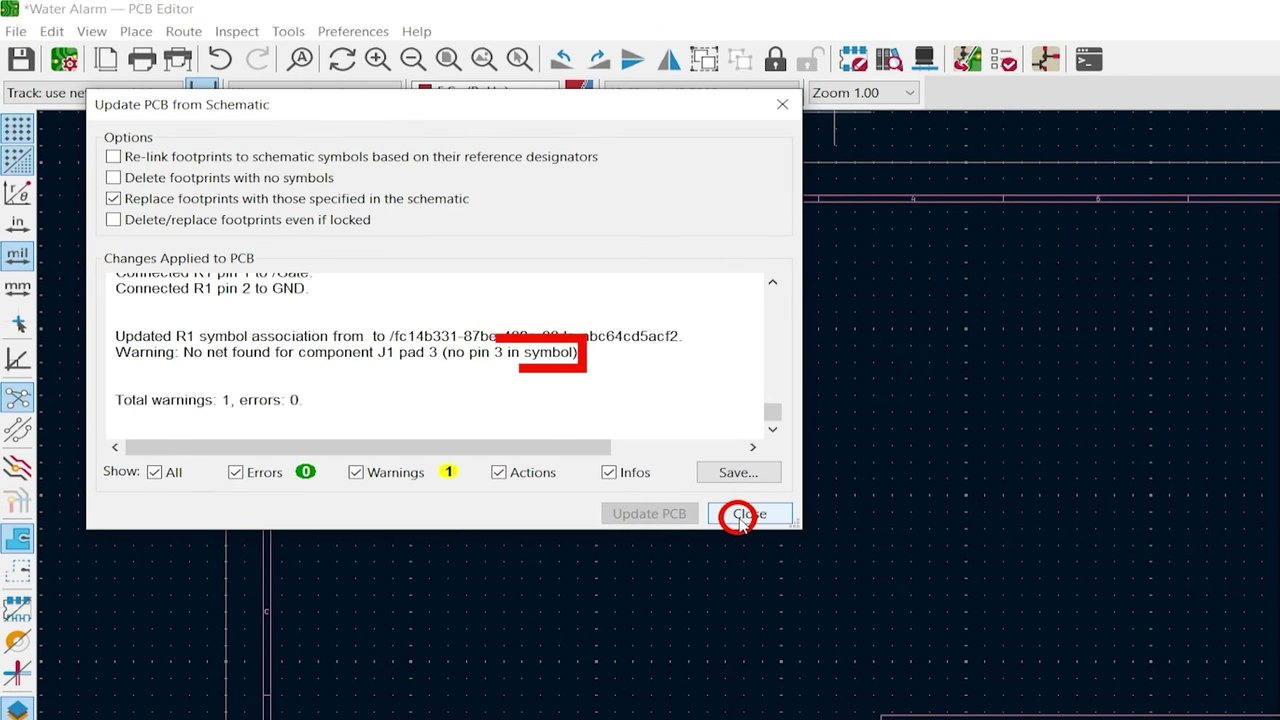1280x720 pixels.
Task: Open the Zoom 1.00 dropdown
Action: coord(863,93)
